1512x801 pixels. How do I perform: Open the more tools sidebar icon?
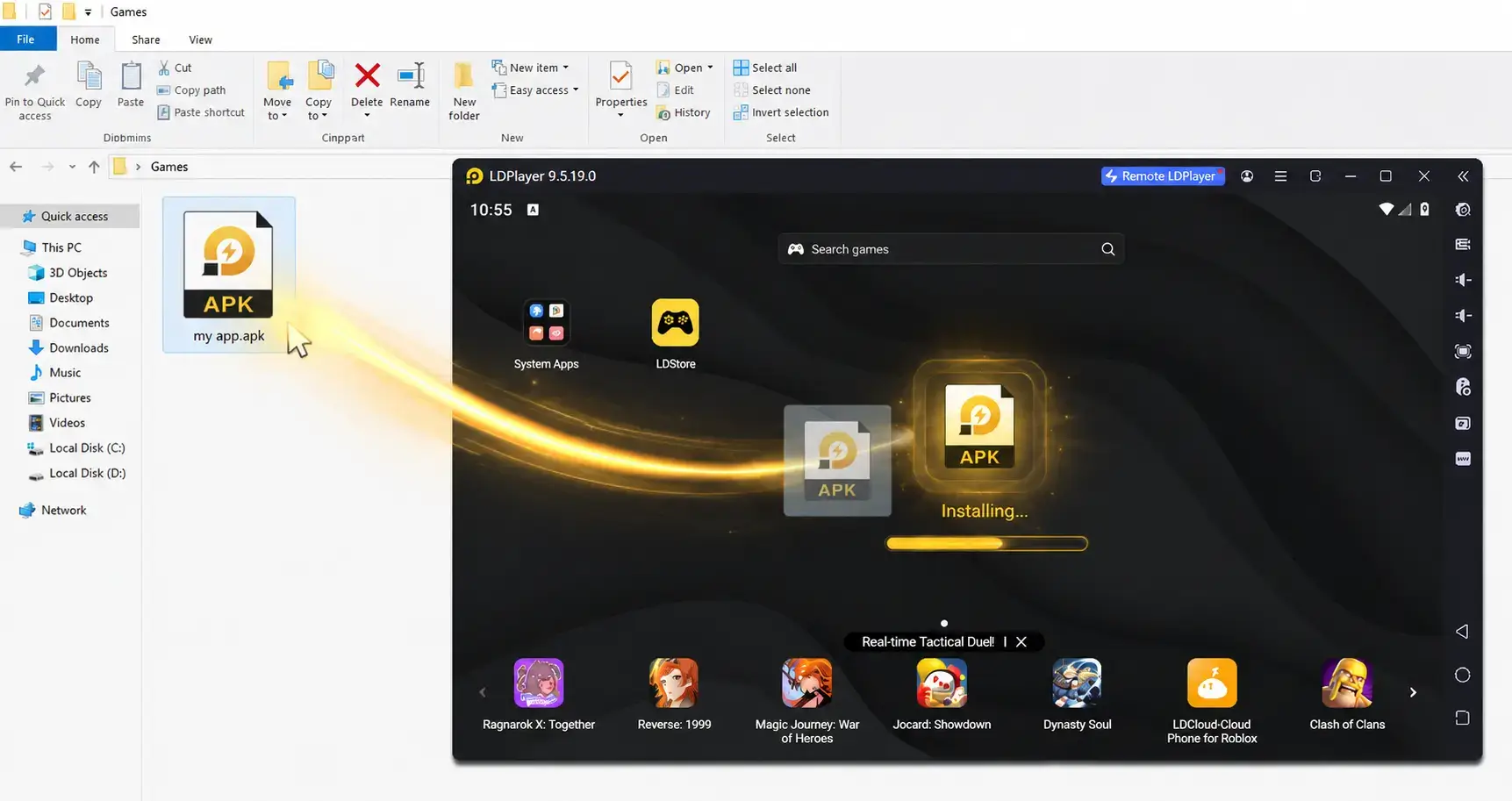(1463, 459)
